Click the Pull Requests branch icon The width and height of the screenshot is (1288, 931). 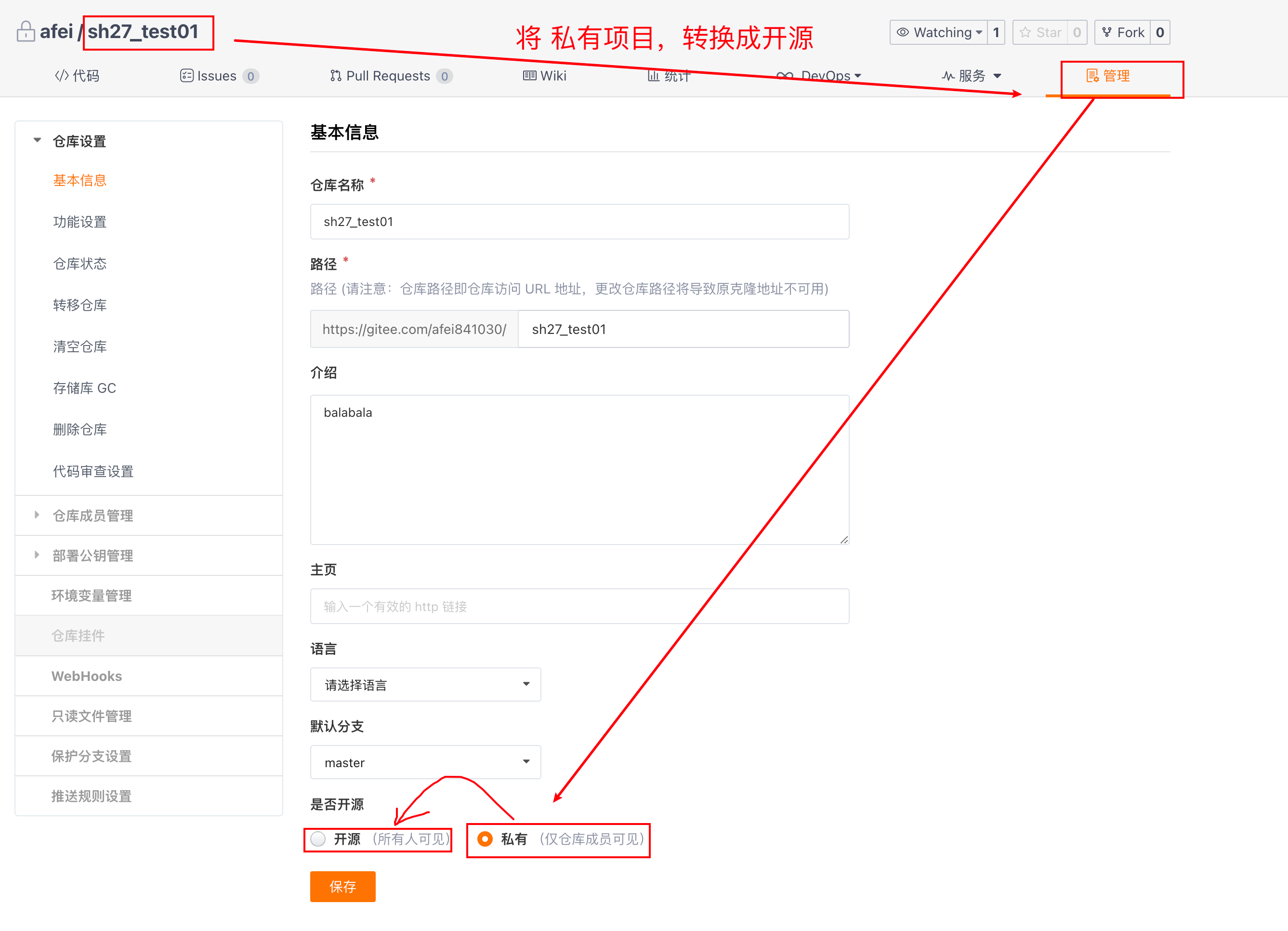pos(336,76)
